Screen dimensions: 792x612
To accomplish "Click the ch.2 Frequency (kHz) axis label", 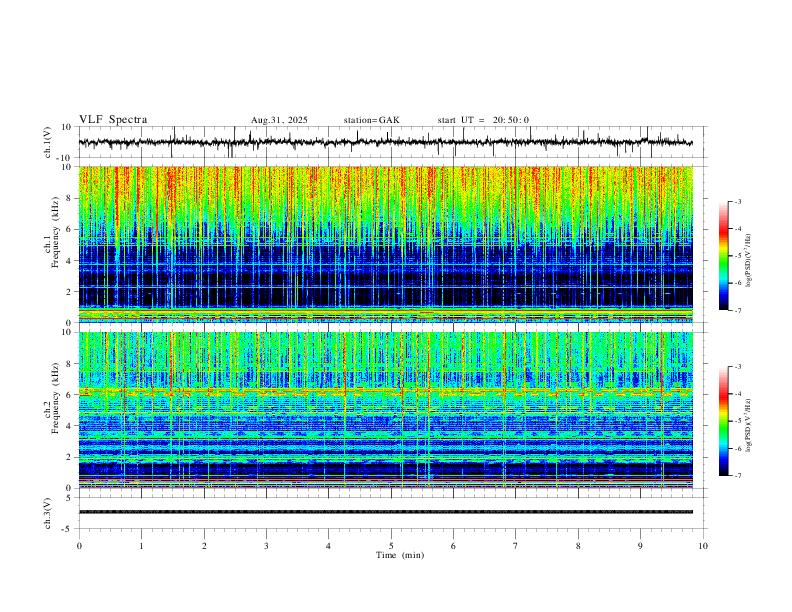I will click(x=52, y=398).
